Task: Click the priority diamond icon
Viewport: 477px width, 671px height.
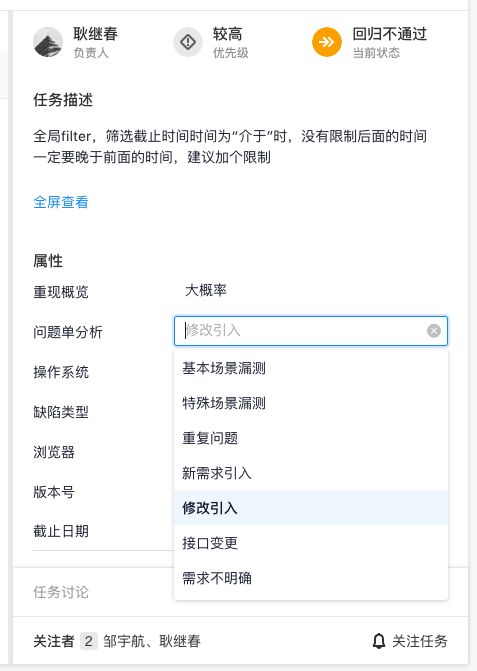Action: pos(188,42)
